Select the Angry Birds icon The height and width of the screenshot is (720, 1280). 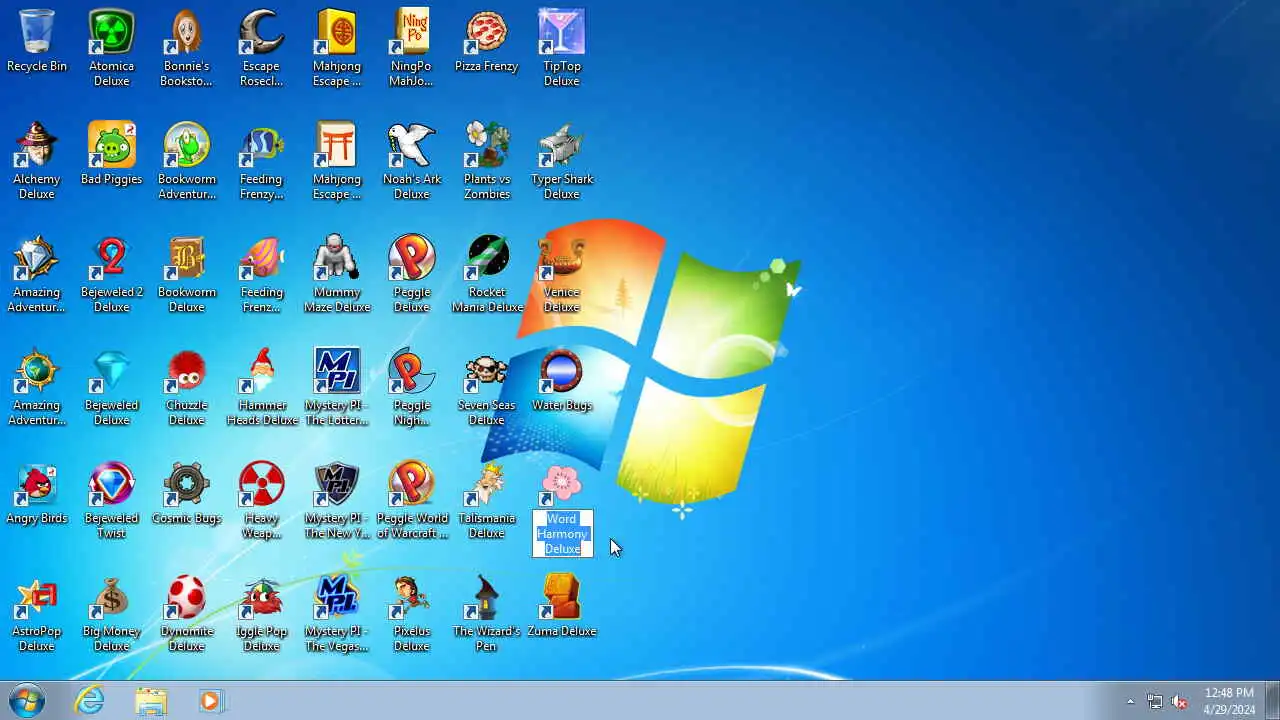tap(37, 484)
